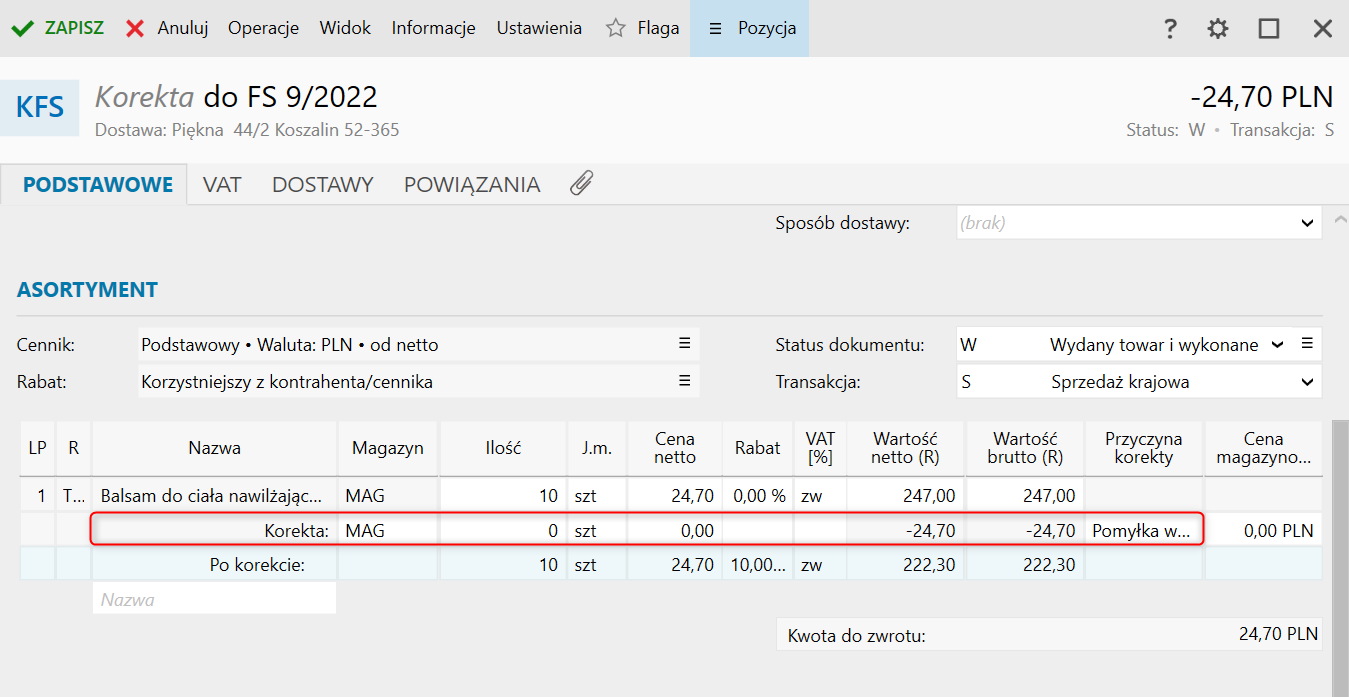1349x697 pixels.
Task: Click hamburger icon beside Status dokumentu
Action: coord(1307,344)
